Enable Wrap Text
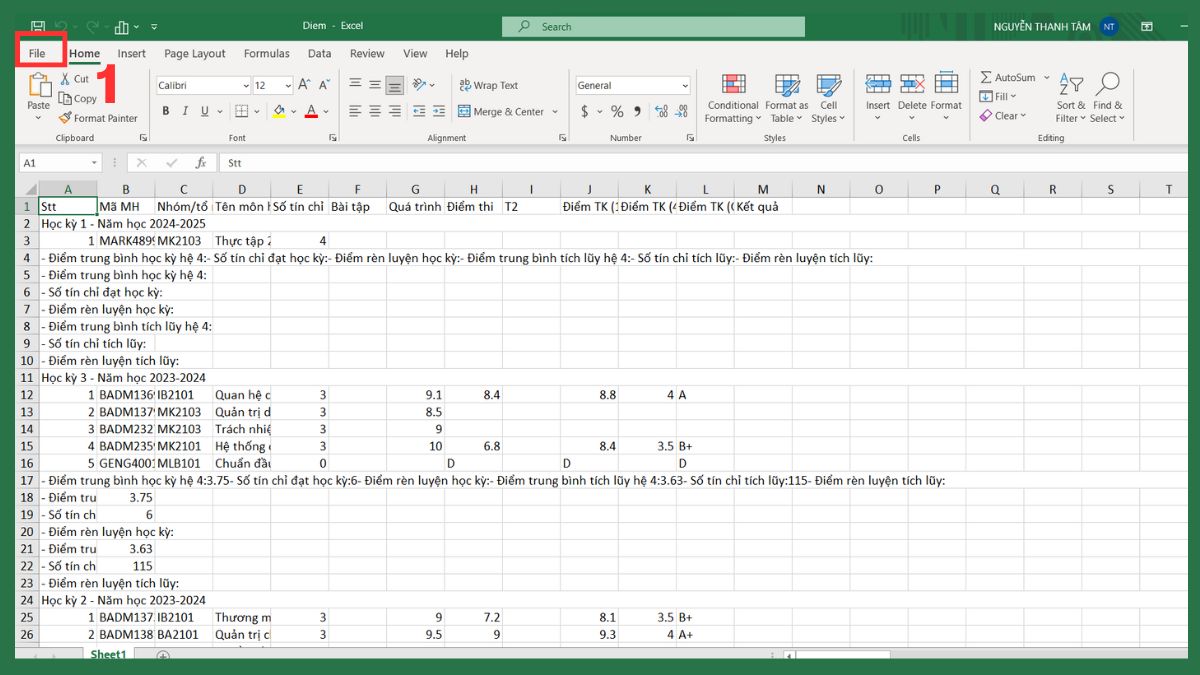Screen dimensions: 1200x675 pos(490,87)
